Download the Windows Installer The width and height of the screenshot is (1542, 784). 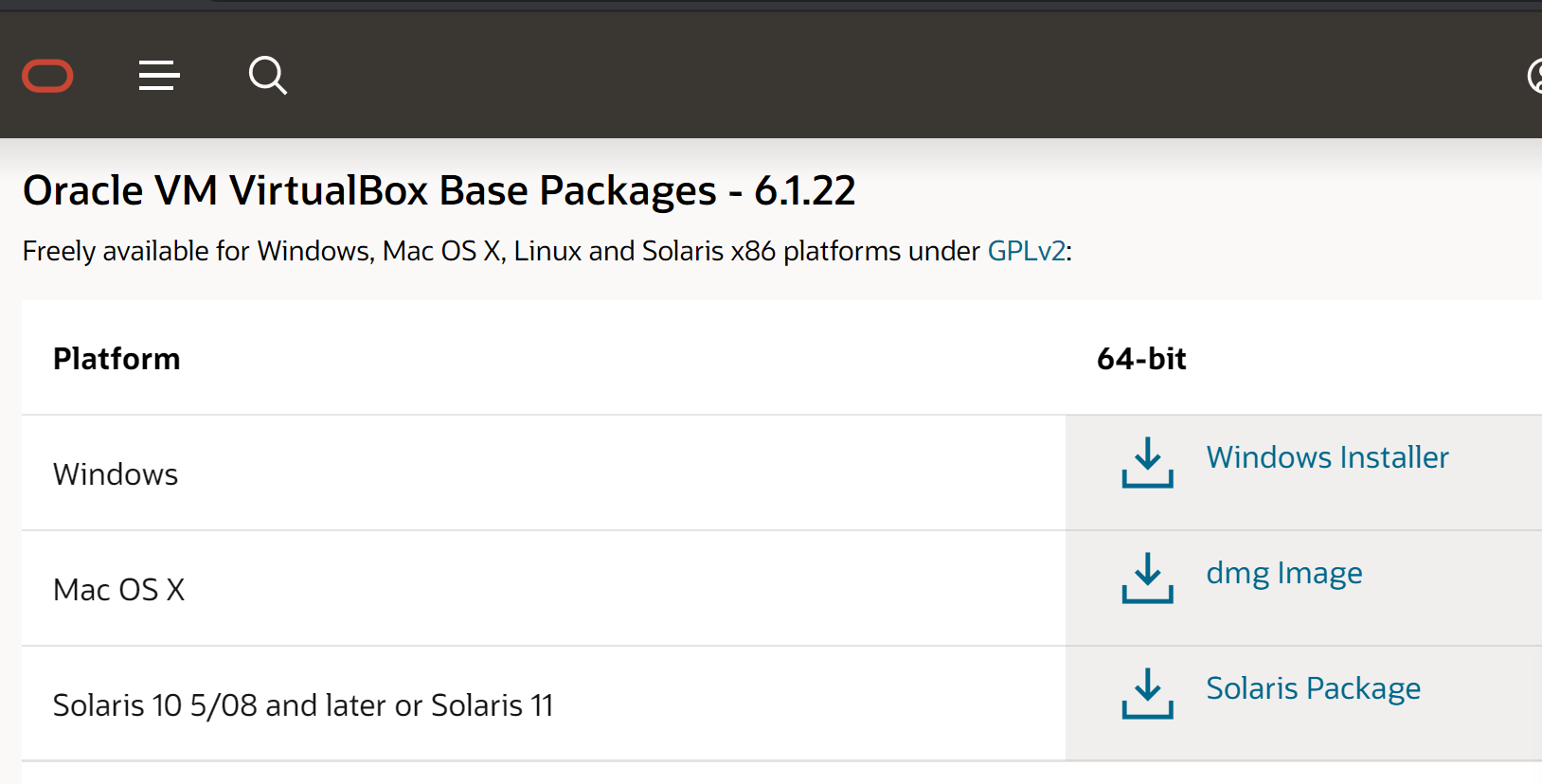point(1327,457)
